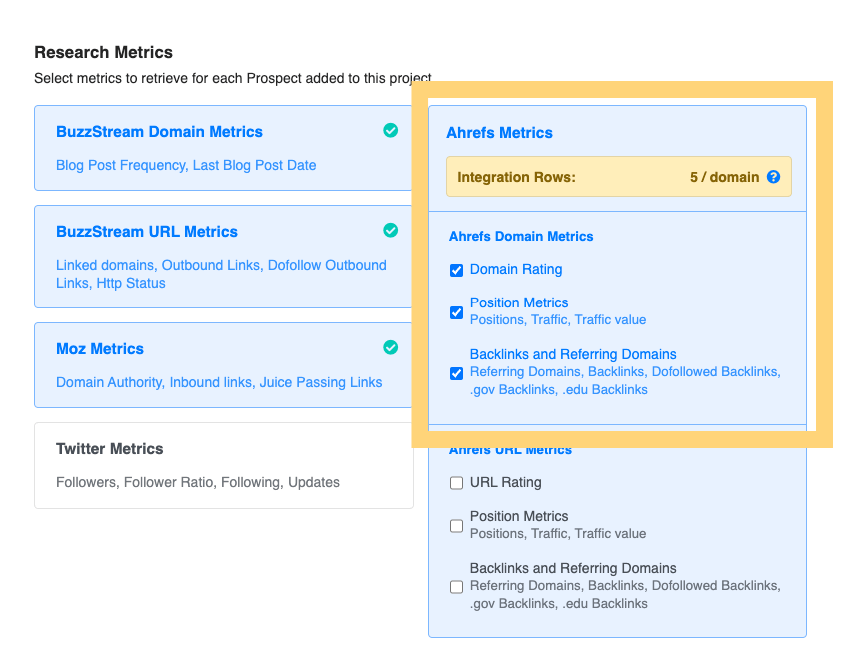
Task: Check Position Metrics under Ahrefs URL Metrics
Action: (x=456, y=526)
